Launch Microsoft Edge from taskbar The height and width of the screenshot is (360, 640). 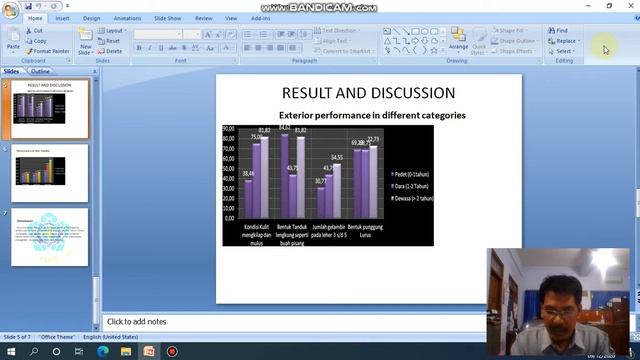tap(103, 351)
